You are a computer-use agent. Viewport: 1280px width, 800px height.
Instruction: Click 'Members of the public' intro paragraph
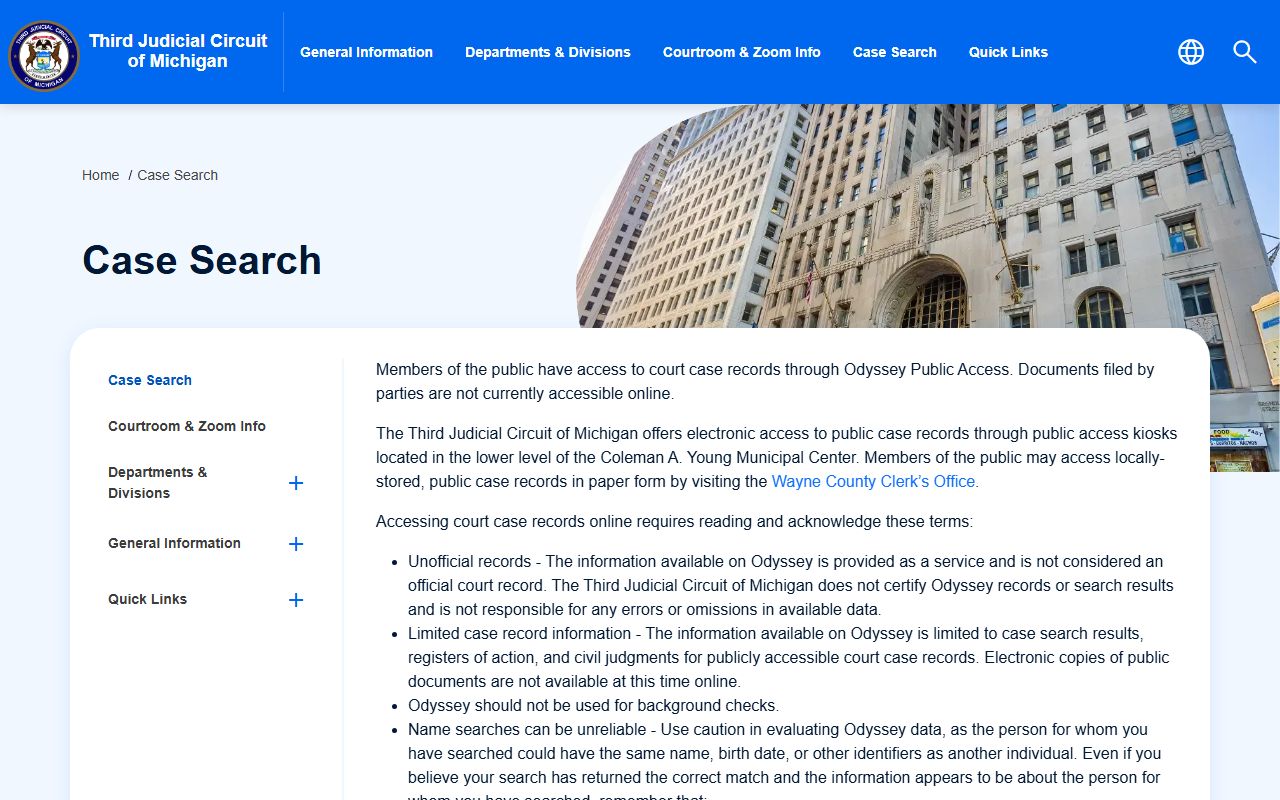[x=765, y=381]
